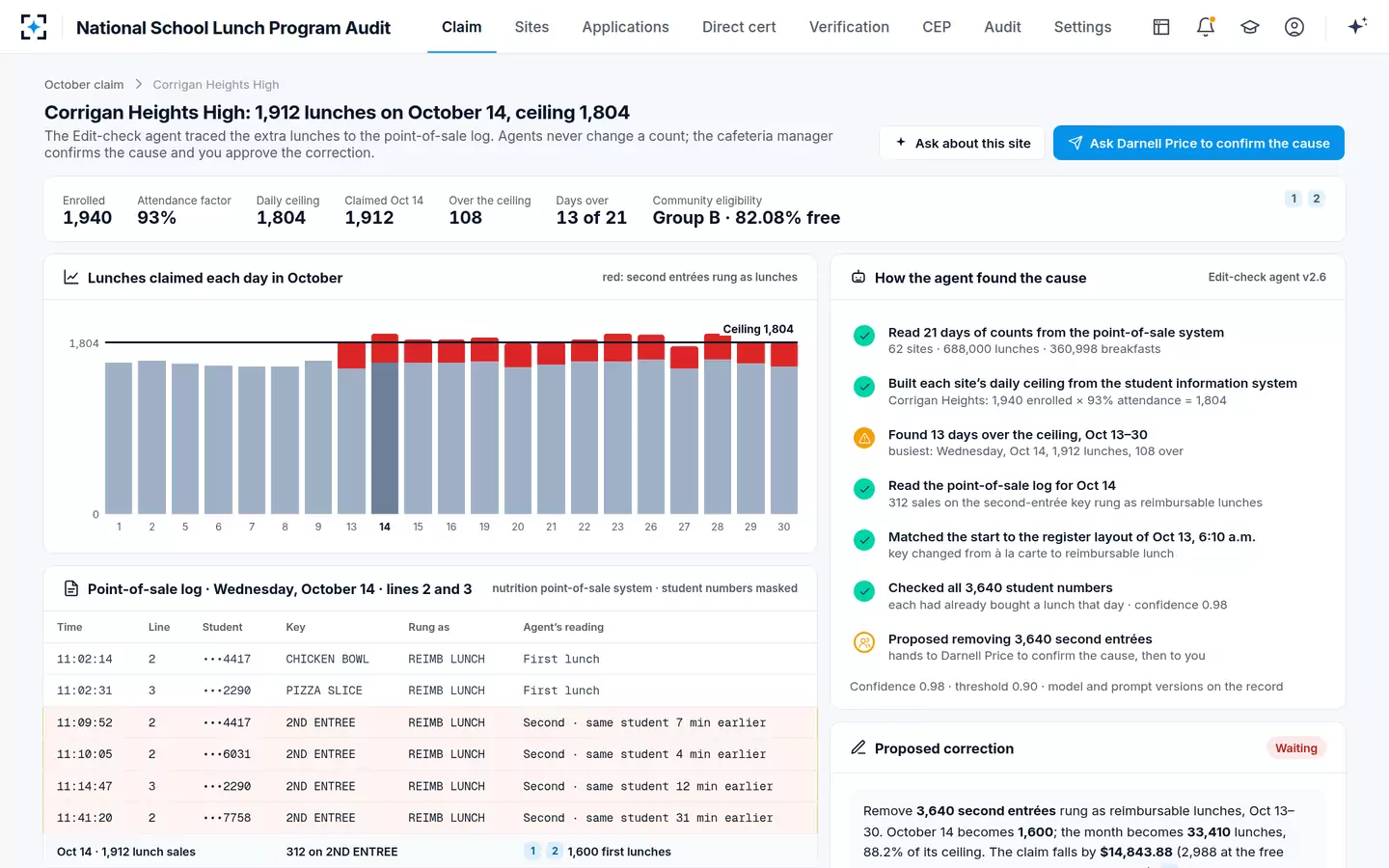Select the 11:09:52 2ND ENTREE log row
This screenshot has height=868, width=1389.
(430, 722)
